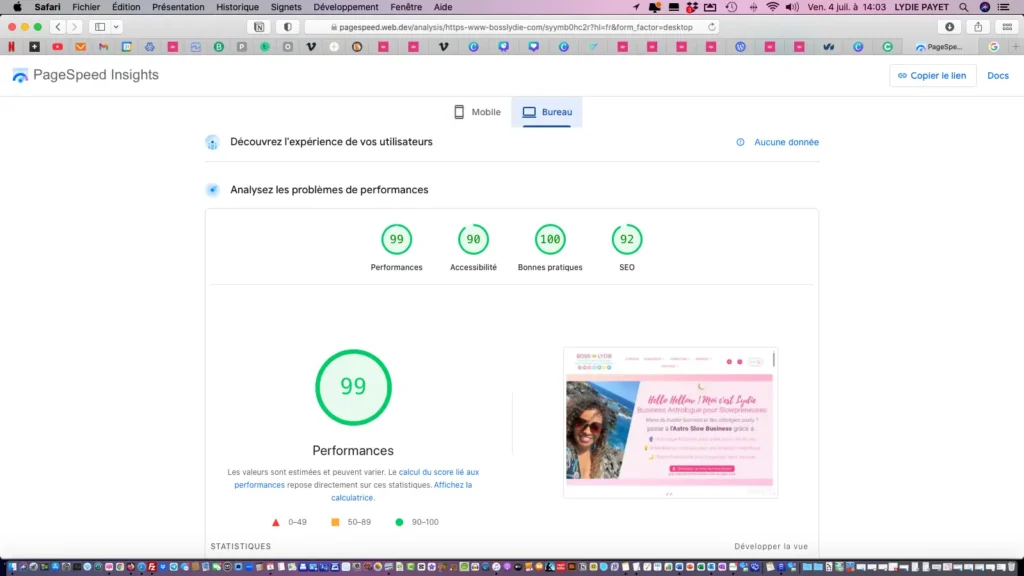Reload the page from the address bar

[x=712, y=27]
